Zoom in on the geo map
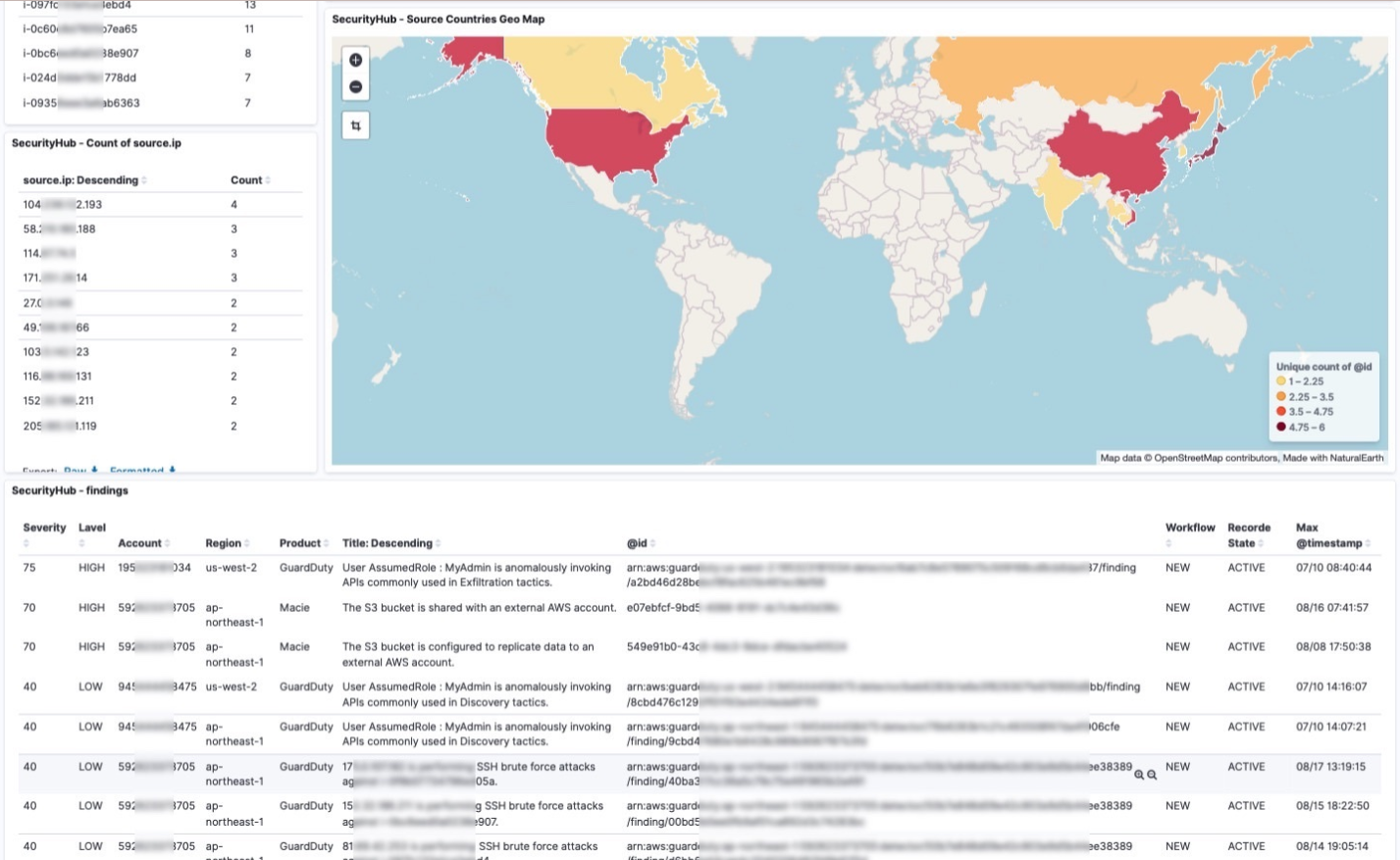 coord(356,60)
